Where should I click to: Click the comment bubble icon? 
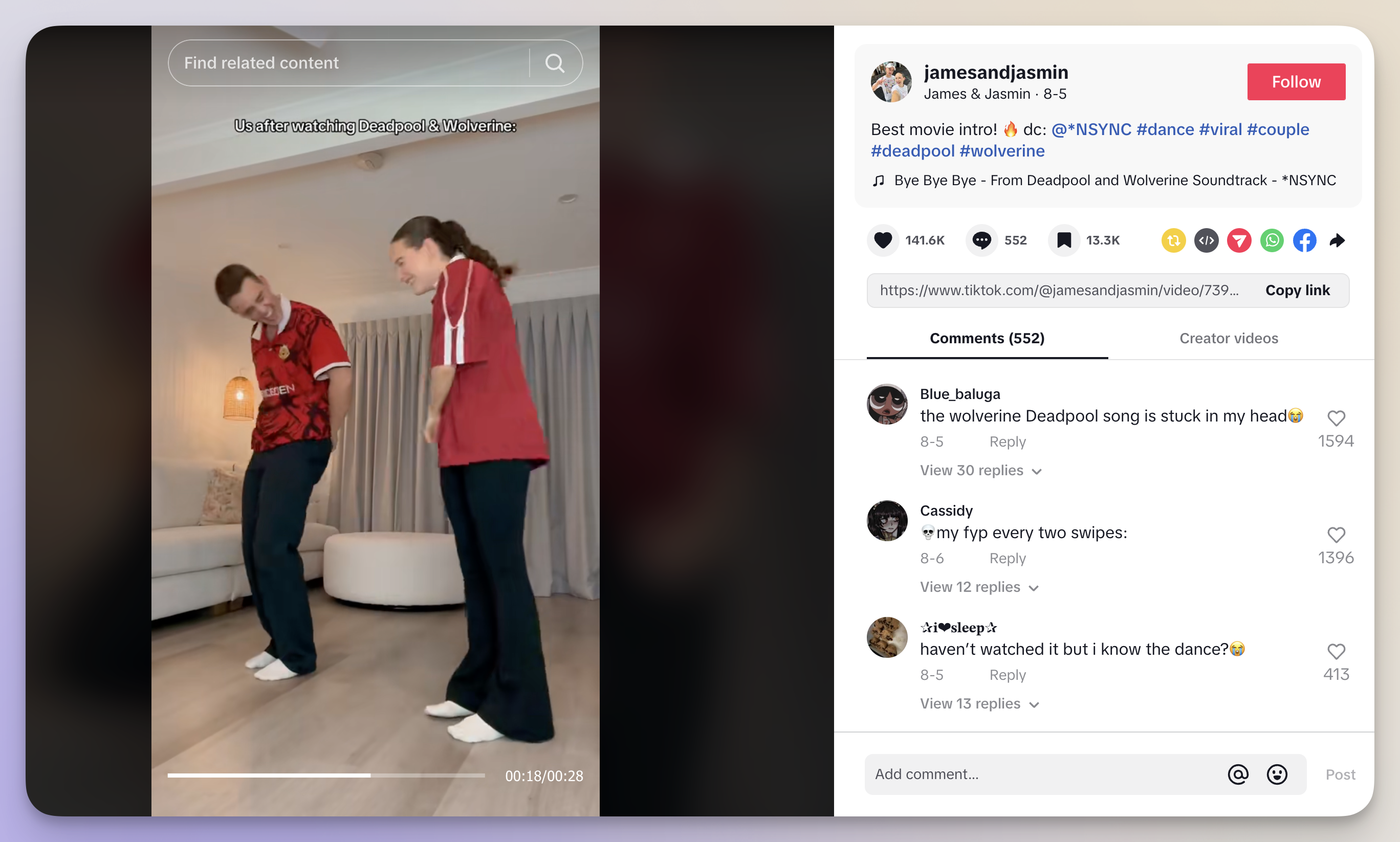tap(983, 240)
